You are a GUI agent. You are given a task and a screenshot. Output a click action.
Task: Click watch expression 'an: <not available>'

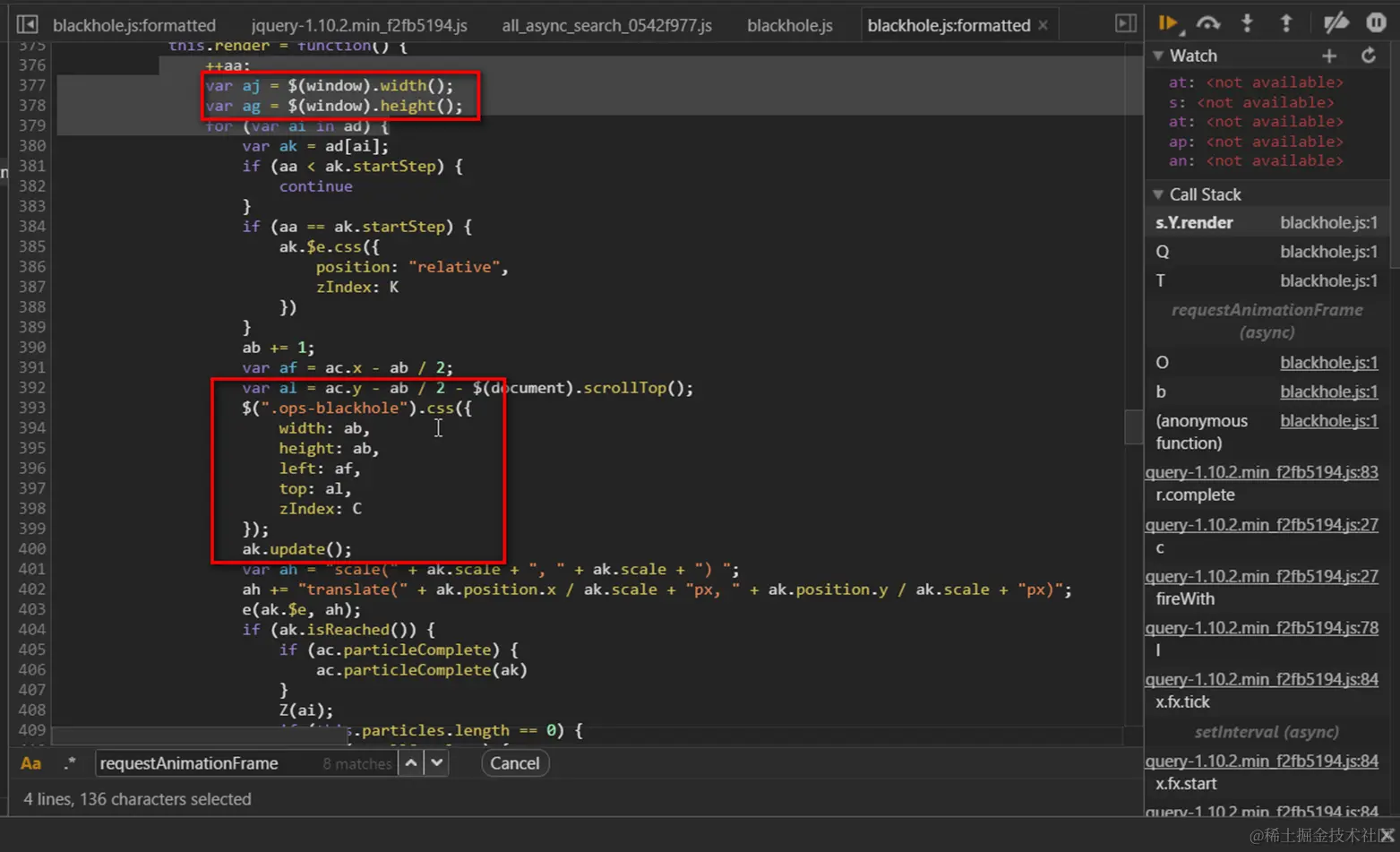(x=1256, y=161)
